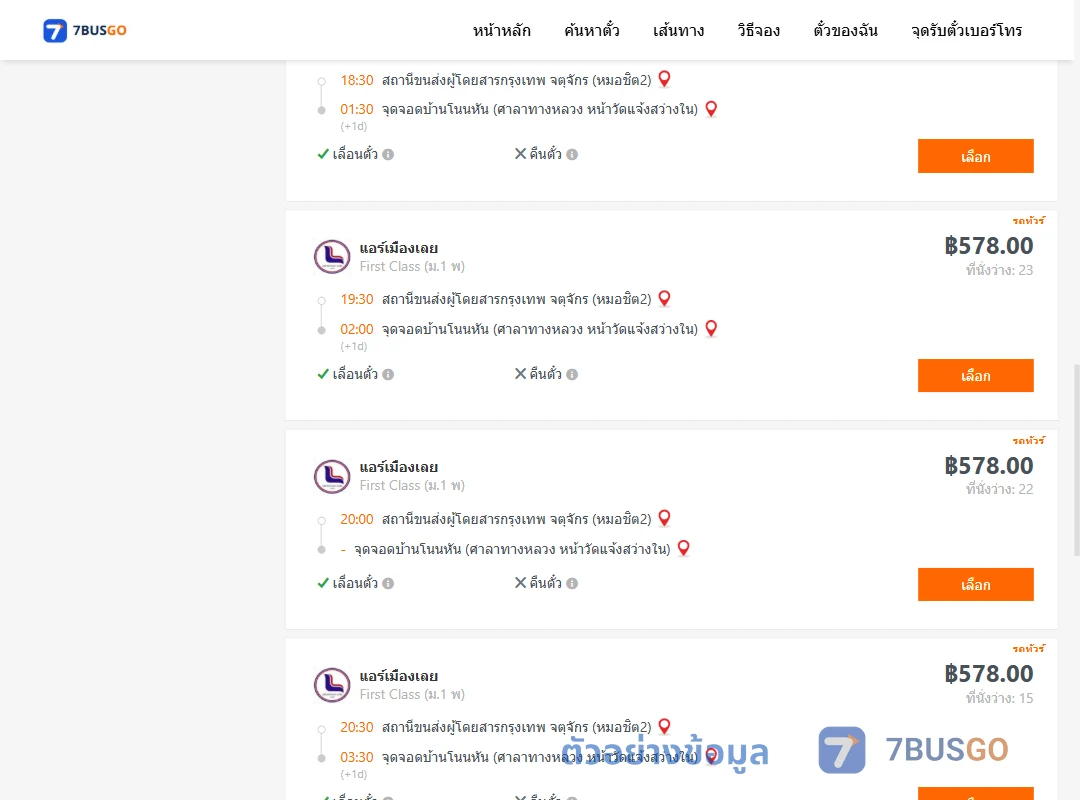
Task: Click ที่นั่งว่าง: 22 seats text
Action: click(999, 489)
